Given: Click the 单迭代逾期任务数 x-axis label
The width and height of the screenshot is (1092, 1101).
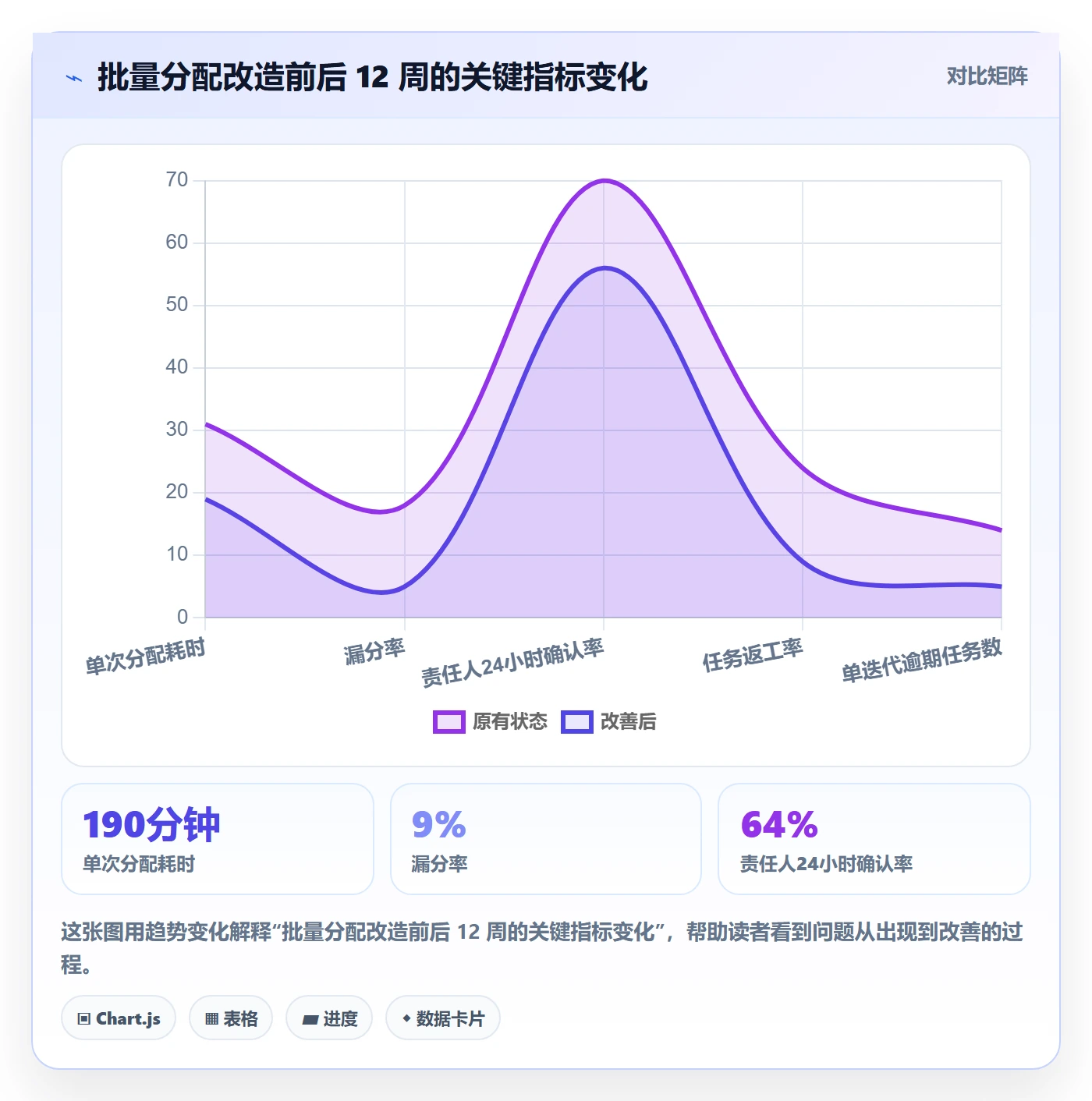Looking at the screenshot, I should (921, 660).
